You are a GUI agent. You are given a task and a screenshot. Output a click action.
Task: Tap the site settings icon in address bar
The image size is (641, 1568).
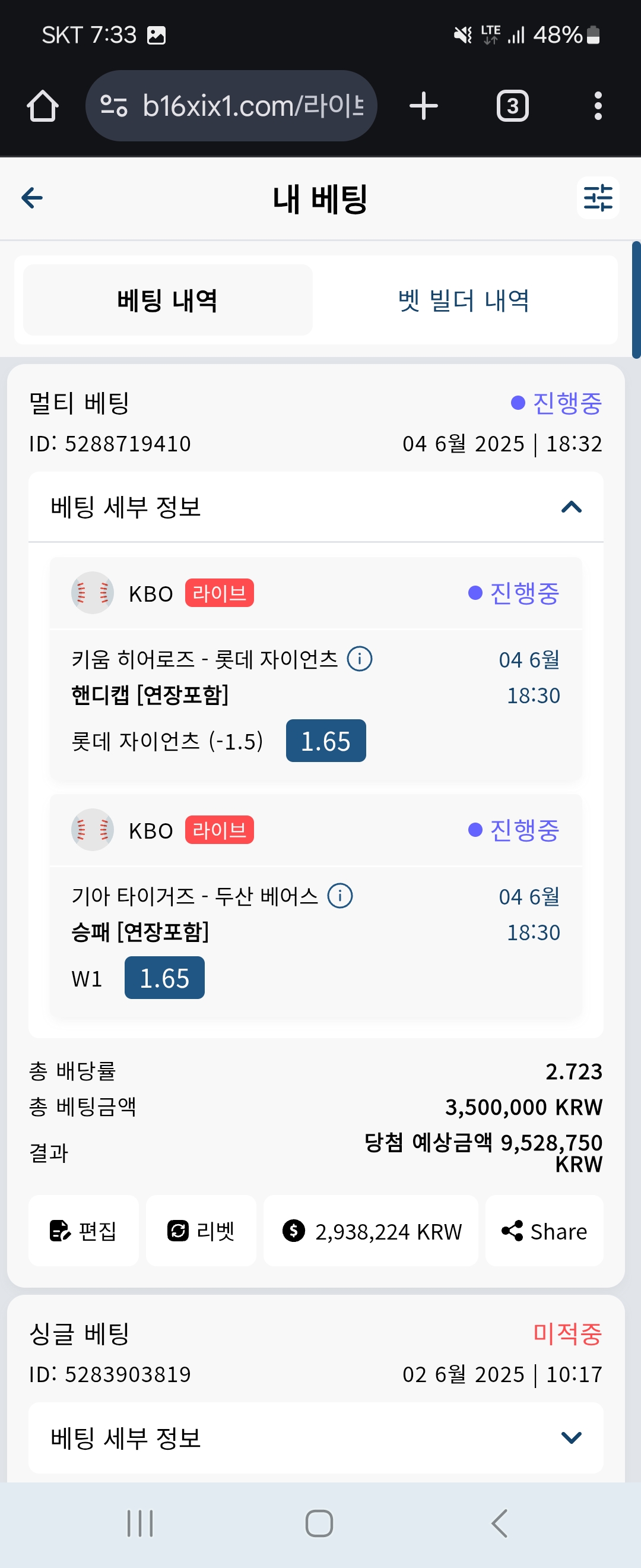click(114, 106)
